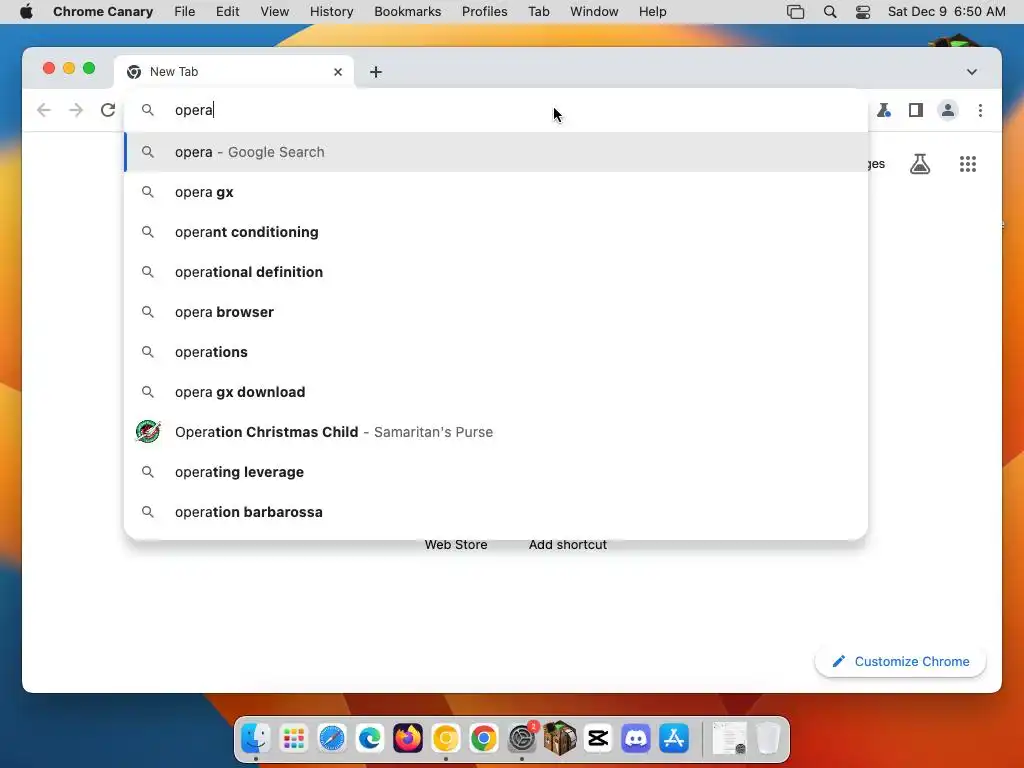Open the Chrome Canary app menu

pos(103,12)
